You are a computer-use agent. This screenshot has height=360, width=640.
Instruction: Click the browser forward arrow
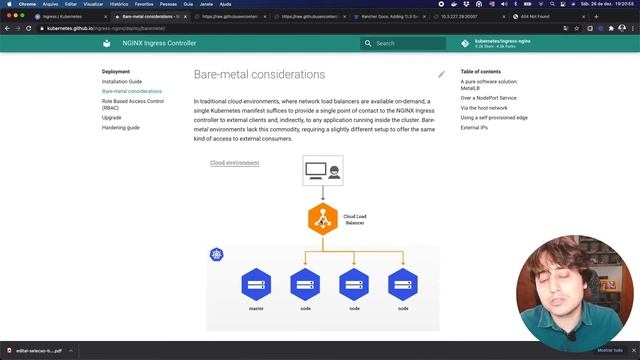click(18, 29)
